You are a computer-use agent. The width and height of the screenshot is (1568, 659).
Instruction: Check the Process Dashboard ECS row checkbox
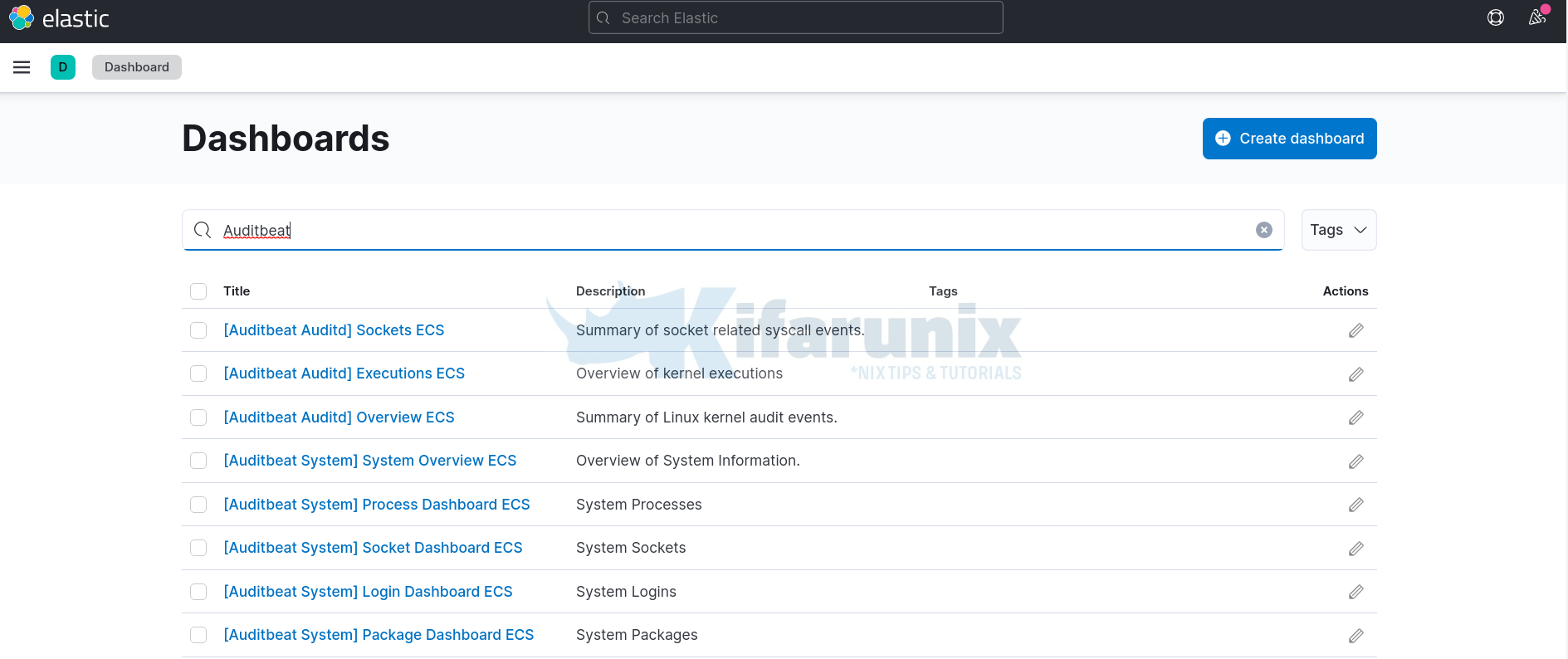[x=198, y=505]
